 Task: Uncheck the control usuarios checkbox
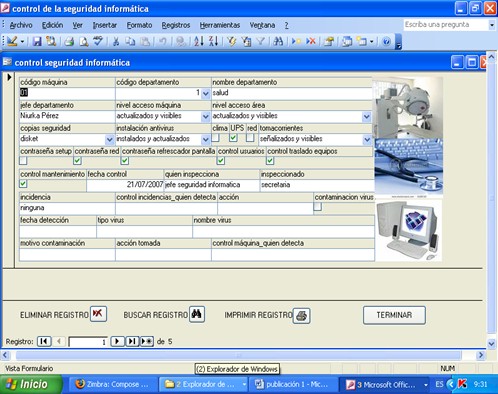pyautogui.click(x=221, y=161)
